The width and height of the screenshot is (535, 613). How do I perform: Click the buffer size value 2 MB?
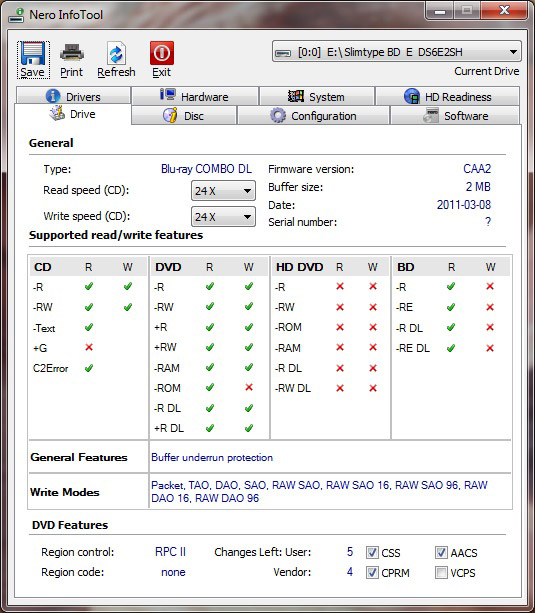pos(478,186)
